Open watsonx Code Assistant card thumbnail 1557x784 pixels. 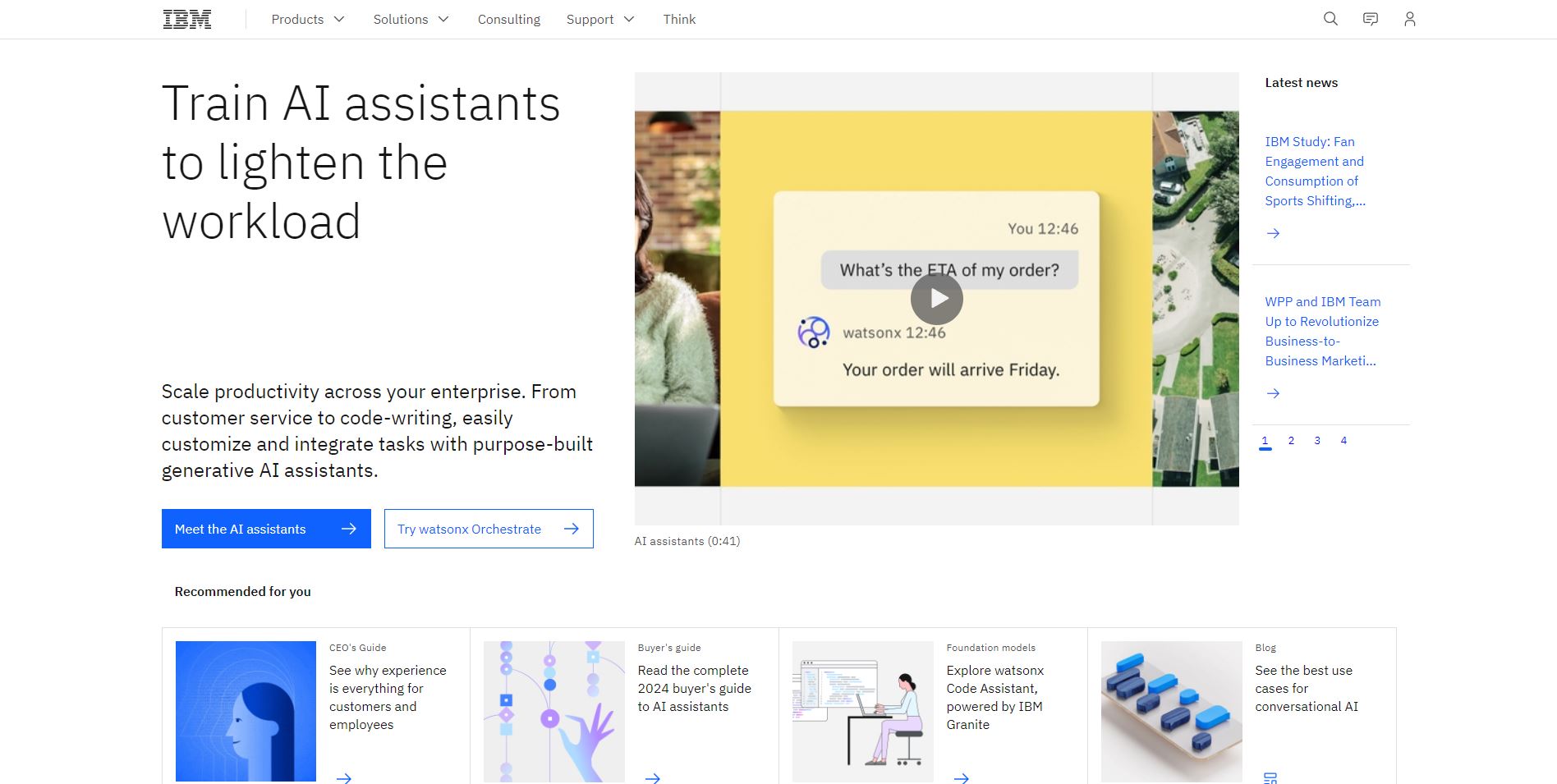pos(862,711)
